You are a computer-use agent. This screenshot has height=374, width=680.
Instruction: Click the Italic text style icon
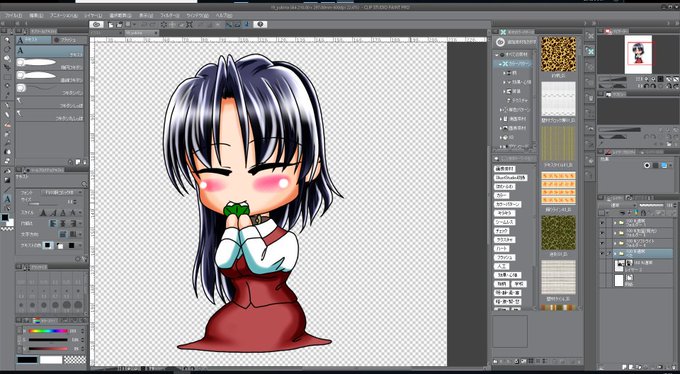pyautogui.click(x=53, y=213)
